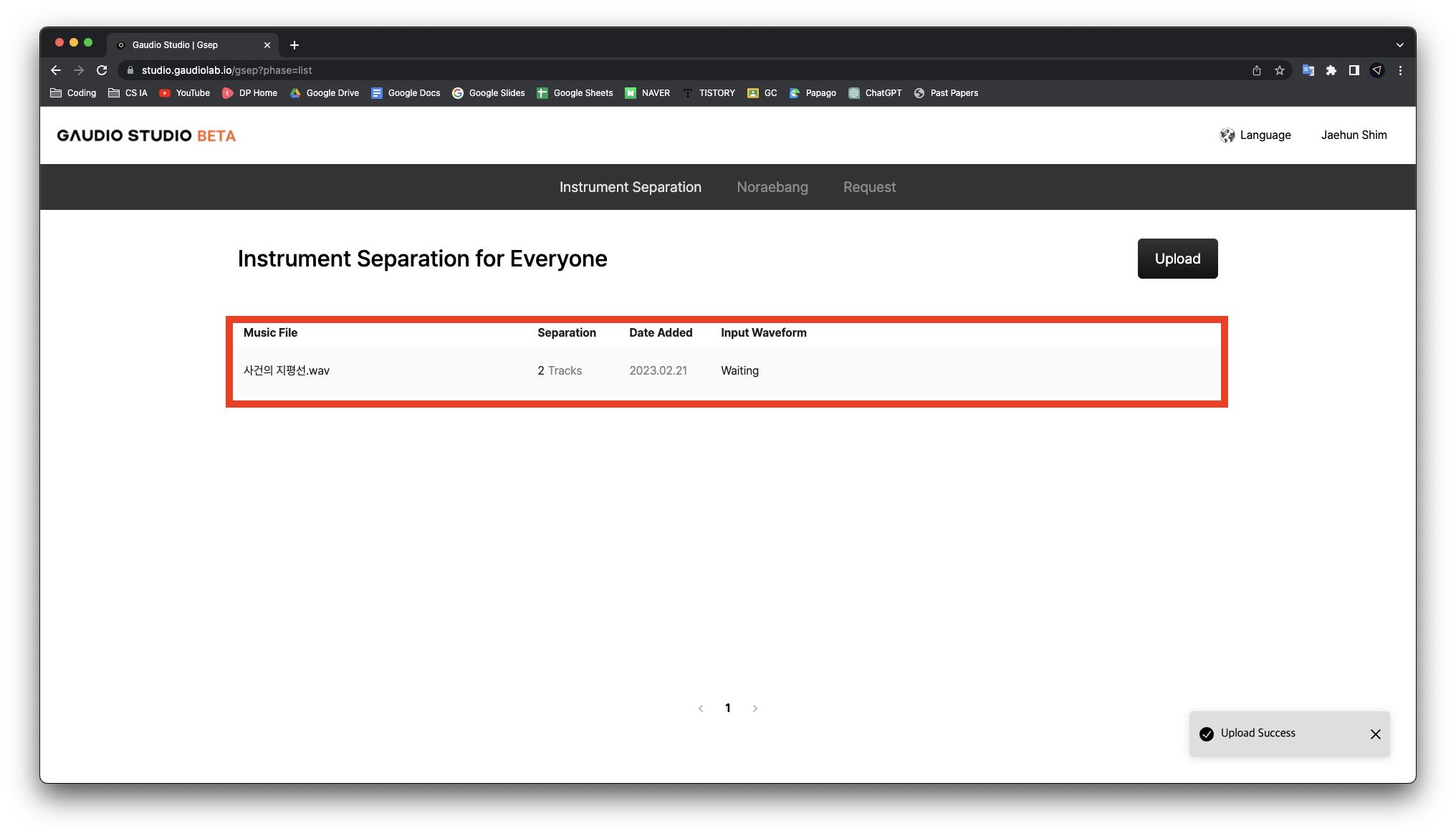This screenshot has width=1456, height=836.
Task: Click the browser reload icon
Action: coord(102,70)
